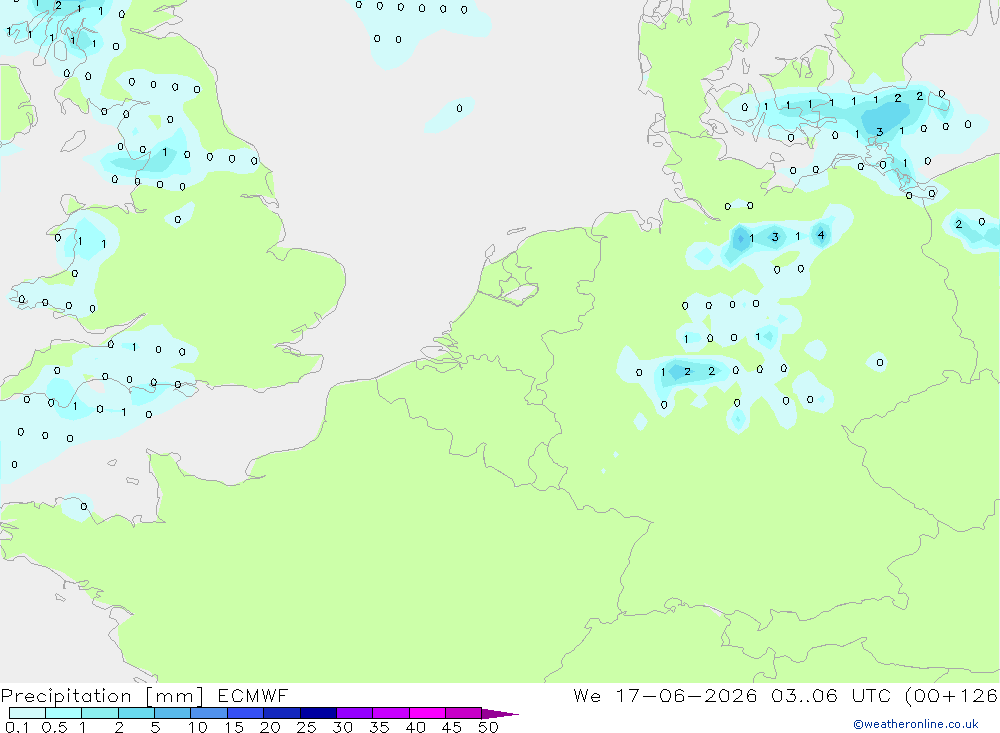Screen dimensions: 1000x733
Task: Select the 30–35 mm purple legend swatch
Action: click(354, 713)
